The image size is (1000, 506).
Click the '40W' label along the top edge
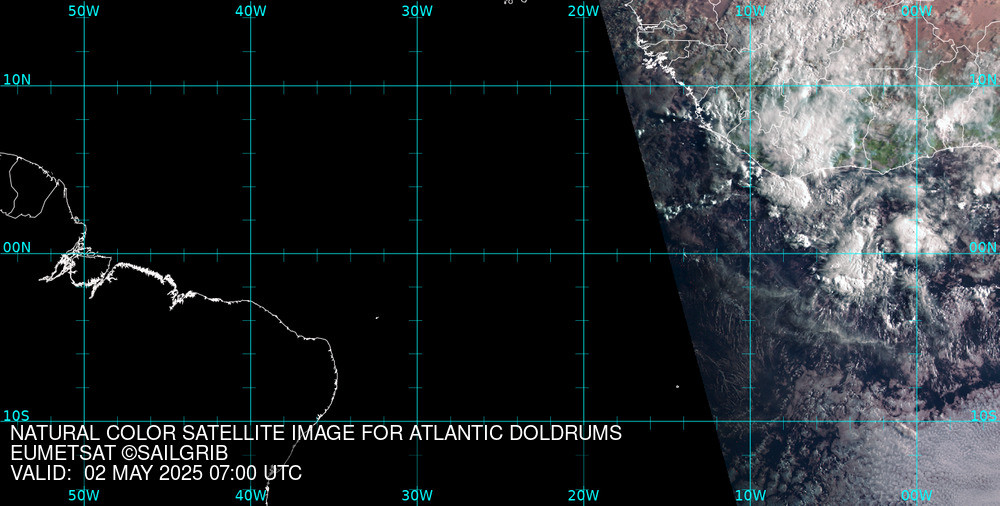click(251, 11)
